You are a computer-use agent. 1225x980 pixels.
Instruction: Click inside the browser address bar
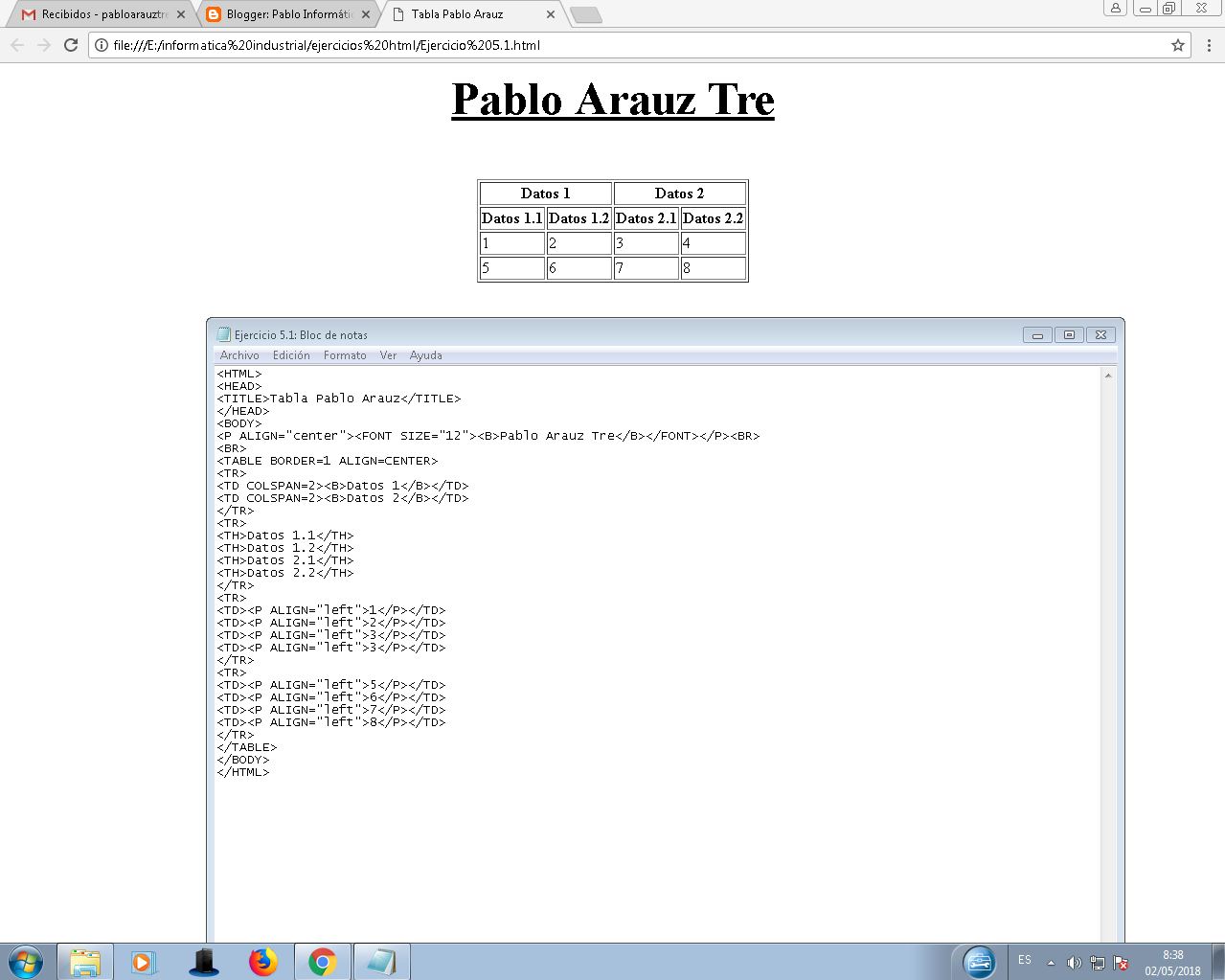pos(575,45)
